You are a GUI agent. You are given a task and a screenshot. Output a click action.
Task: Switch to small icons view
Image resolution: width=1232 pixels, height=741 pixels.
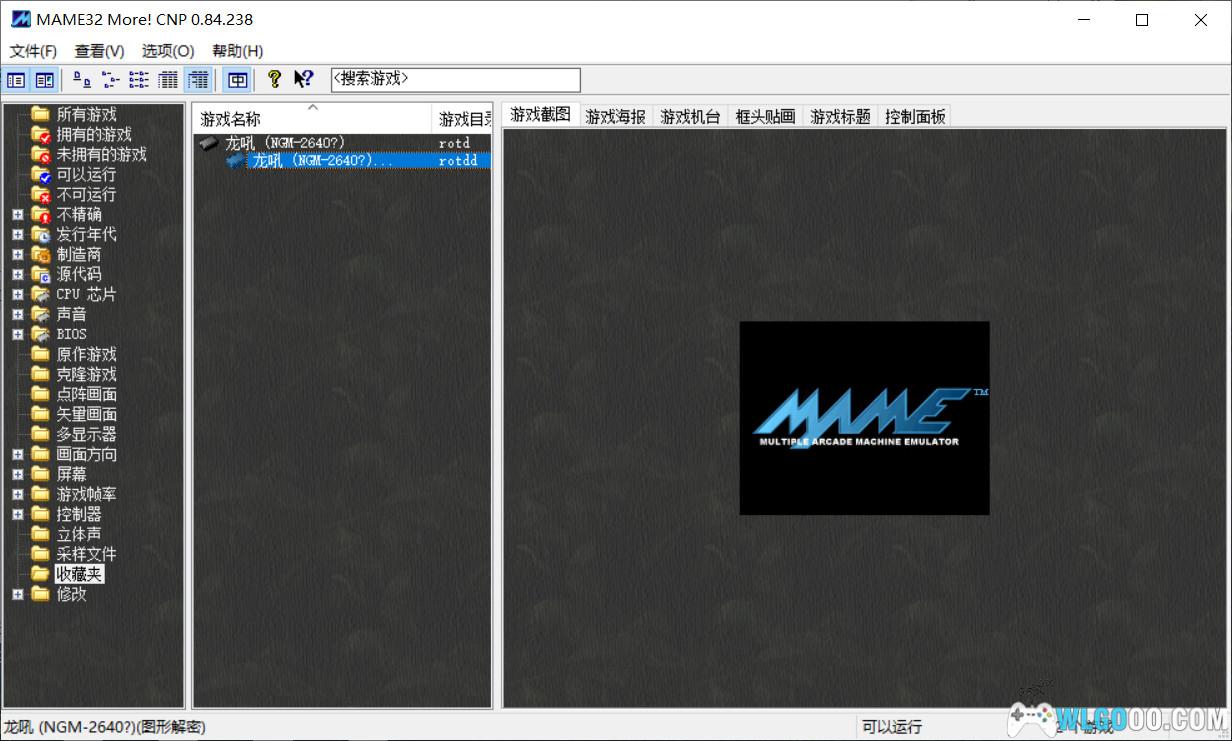click(110, 80)
